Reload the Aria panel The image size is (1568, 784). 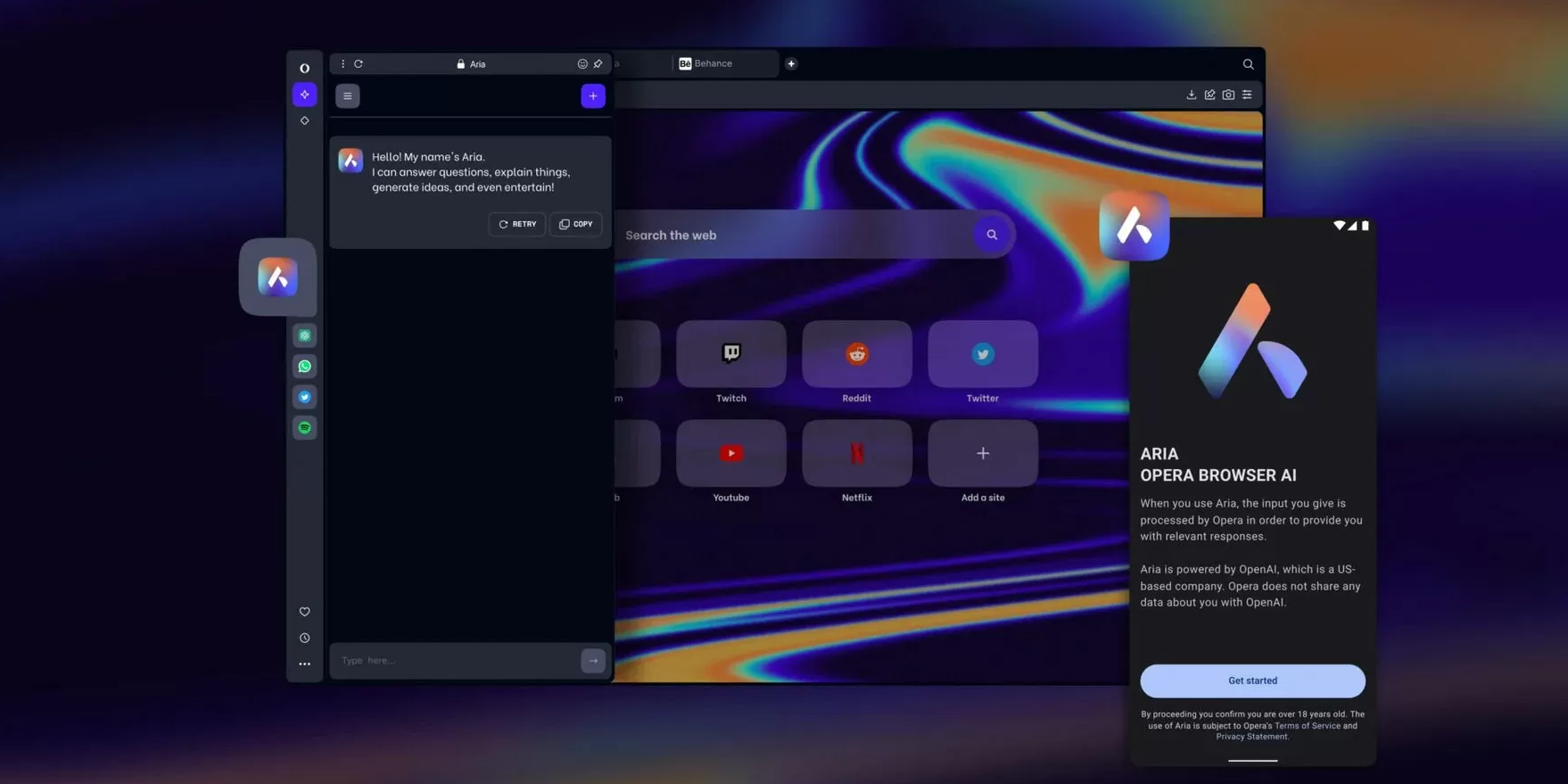(x=359, y=64)
